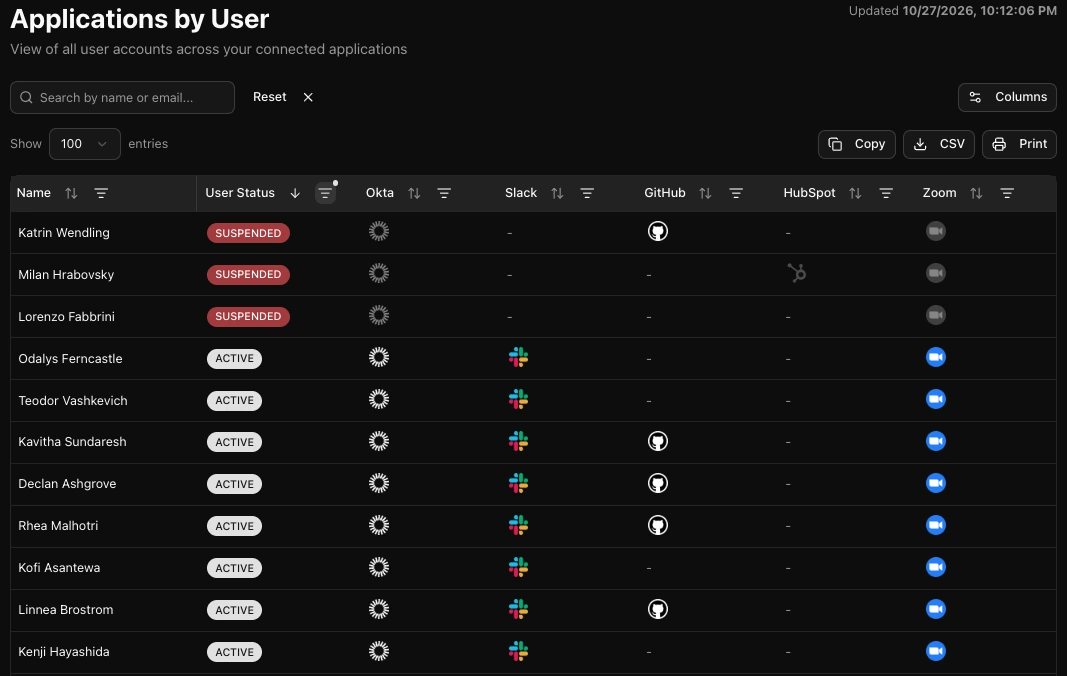1067x676 pixels.
Task: Open the Okta column filter
Action: 444,193
